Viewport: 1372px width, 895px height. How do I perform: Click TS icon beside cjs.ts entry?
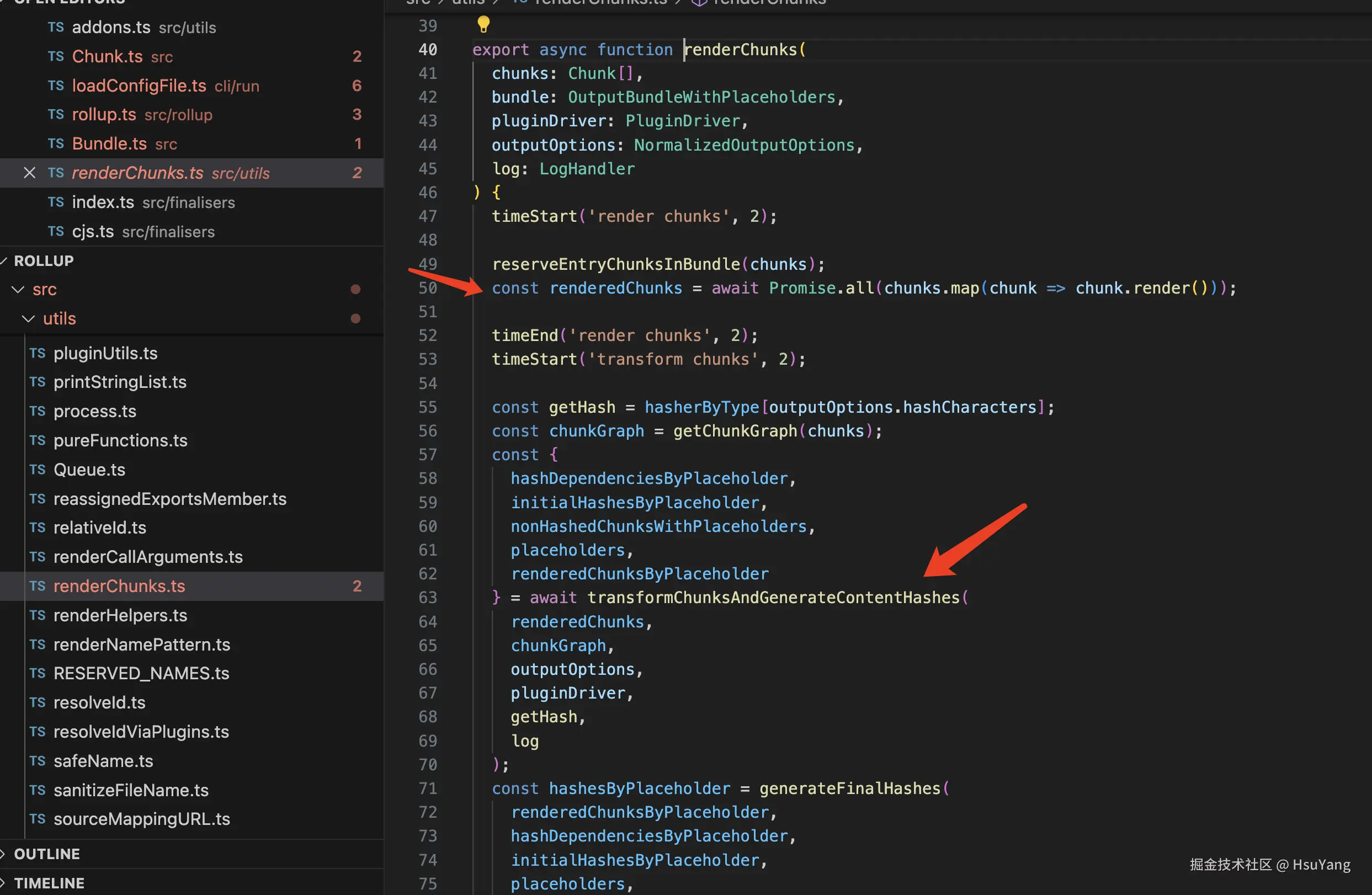56,231
